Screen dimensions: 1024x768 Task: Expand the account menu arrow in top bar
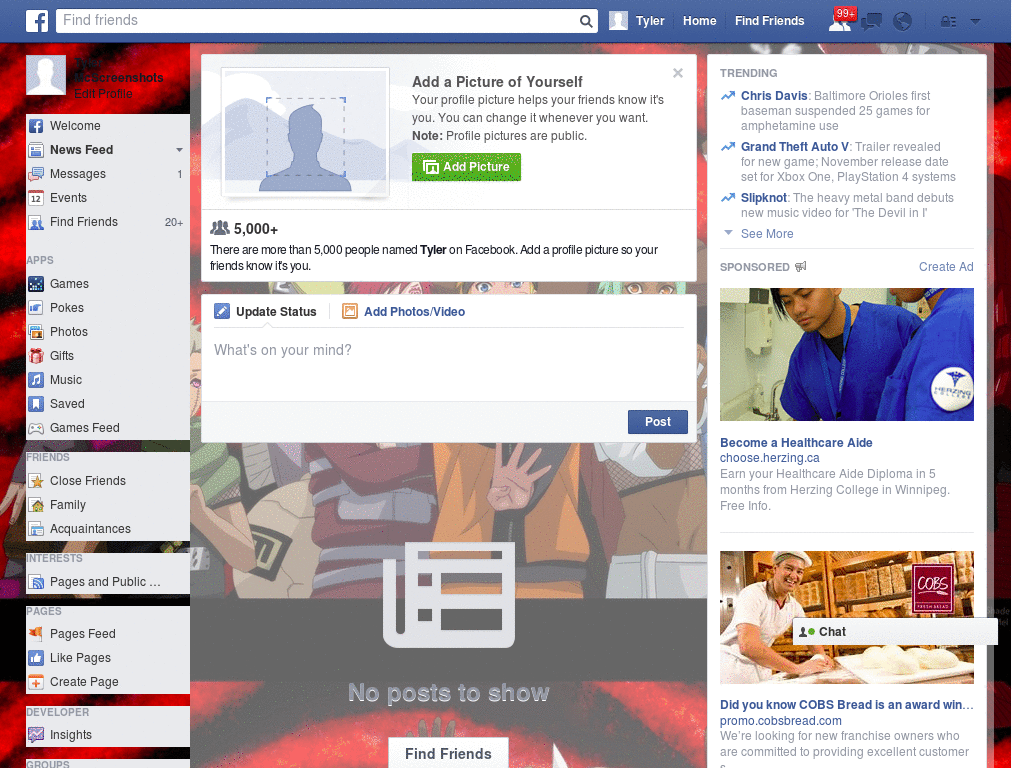coord(975,22)
